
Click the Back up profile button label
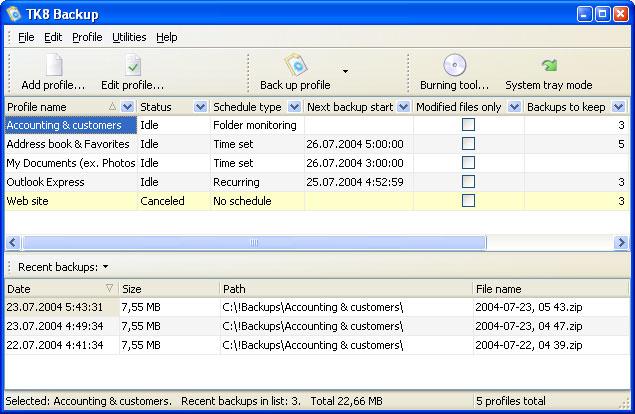295,85
